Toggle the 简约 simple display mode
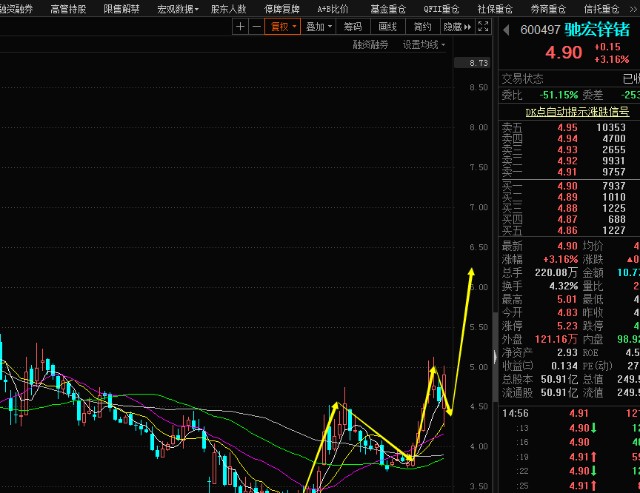 pyautogui.click(x=422, y=27)
